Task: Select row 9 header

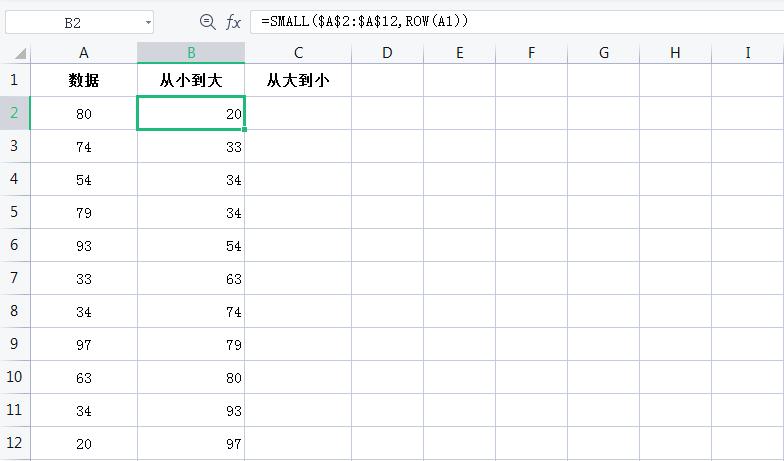Action: [14, 344]
